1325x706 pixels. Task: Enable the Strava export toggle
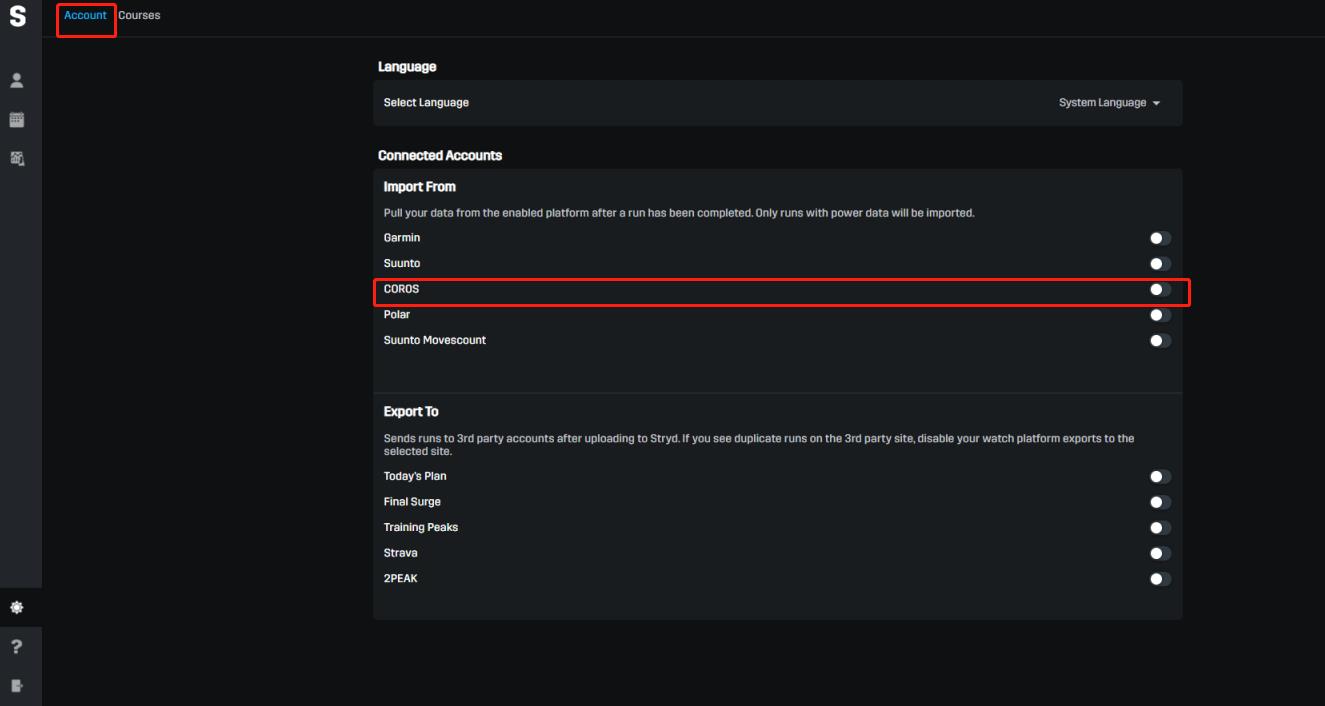coord(1159,553)
